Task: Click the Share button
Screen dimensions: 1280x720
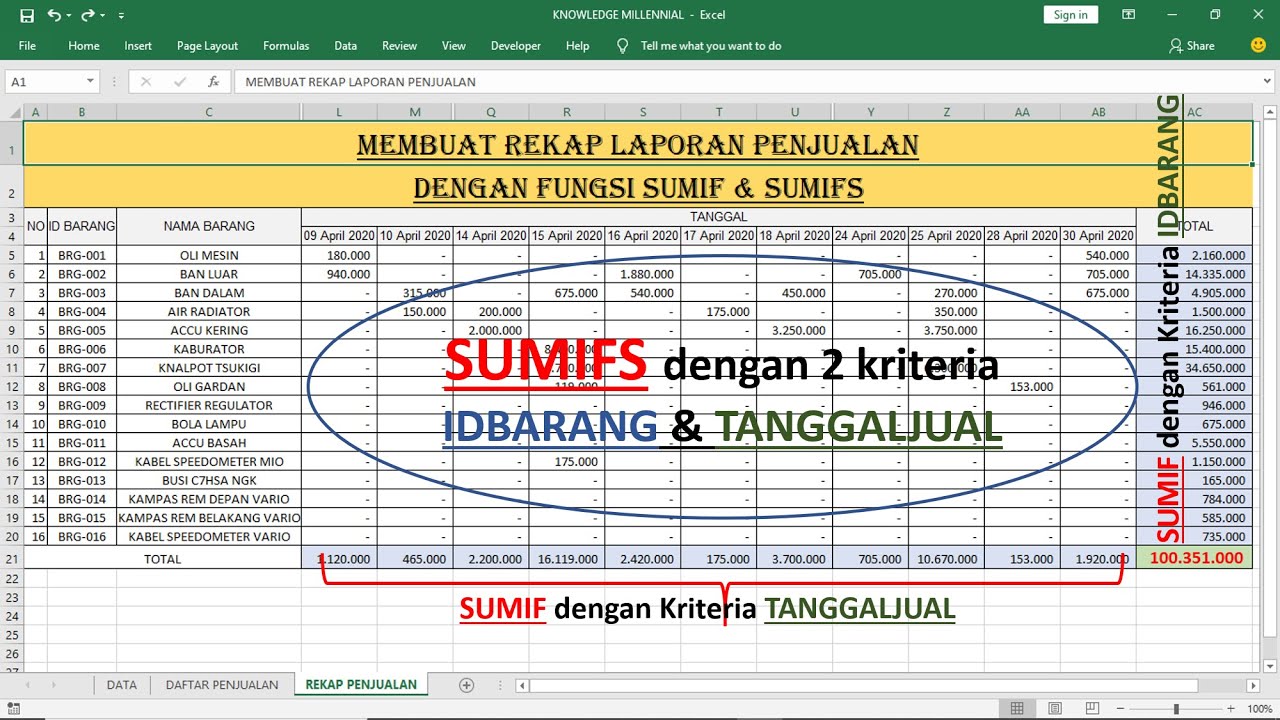Action: pyautogui.click(x=1191, y=46)
